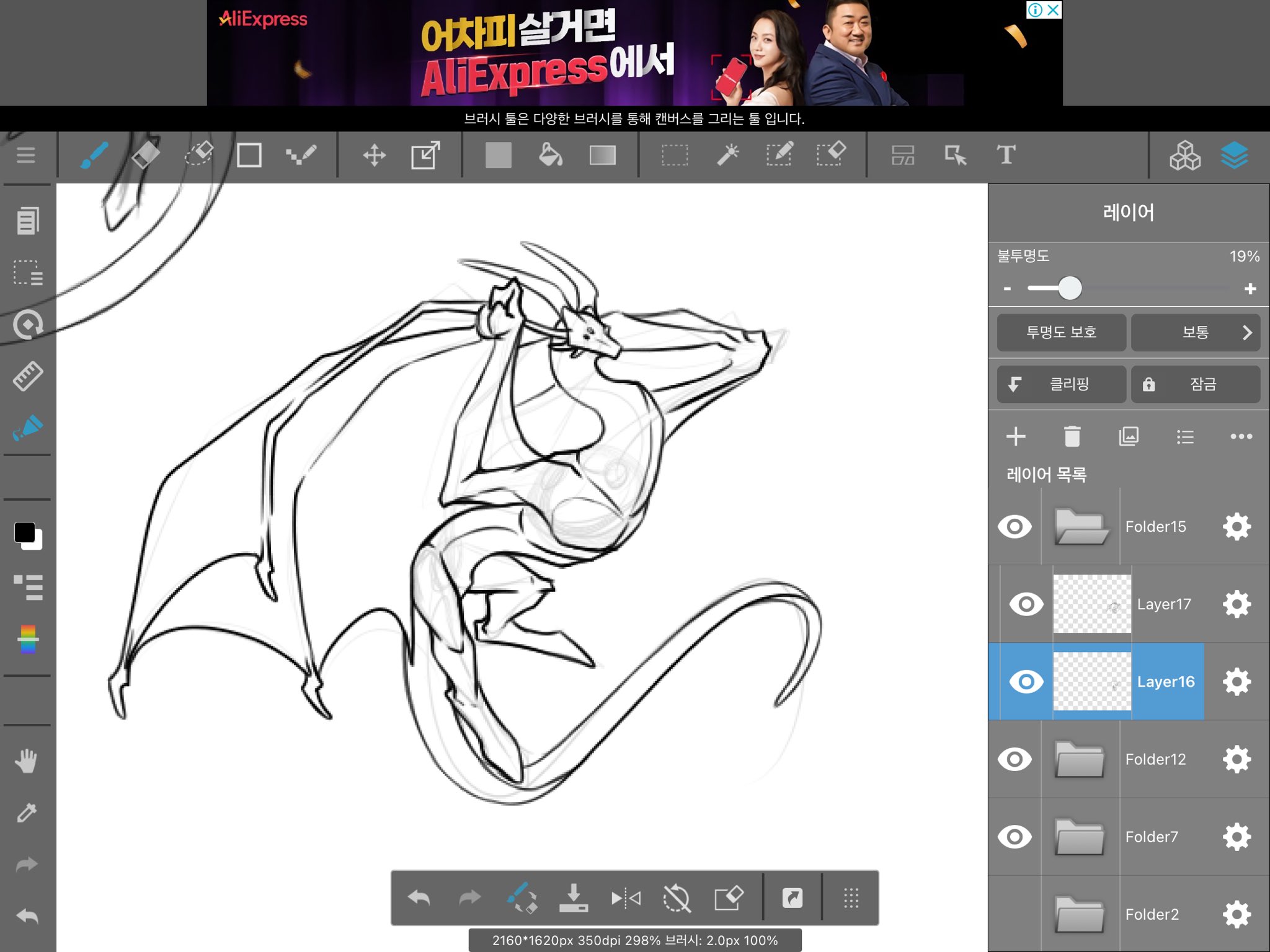1270x952 pixels.
Task: Hide Folder12 with its eye icon
Action: (x=1015, y=759)
